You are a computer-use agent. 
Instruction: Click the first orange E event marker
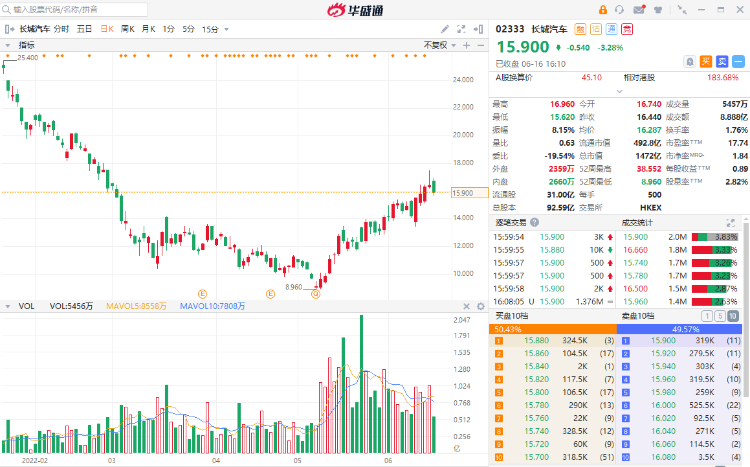click(202, 294)
